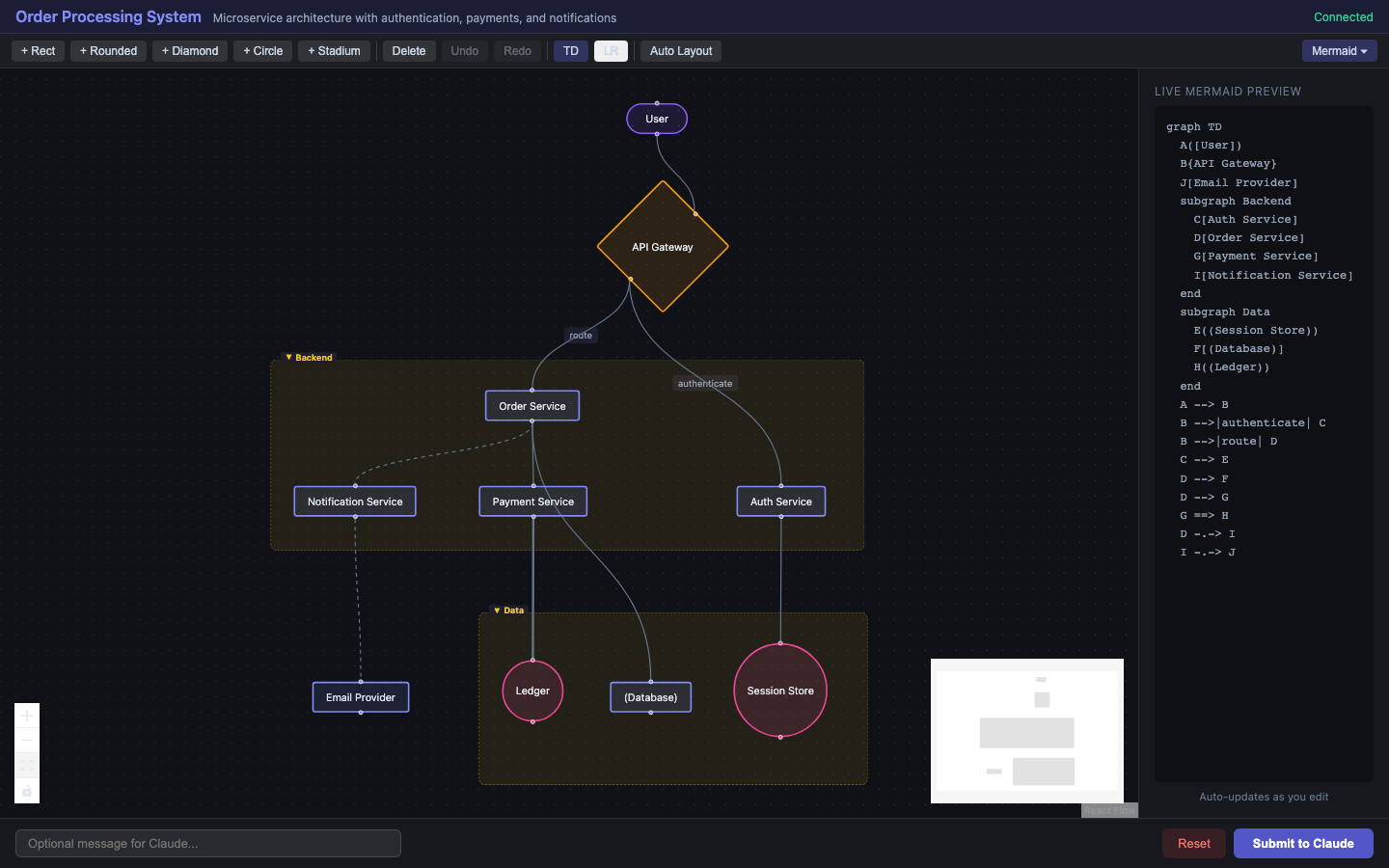Select the API Gateway diamond node

point(663,247)
